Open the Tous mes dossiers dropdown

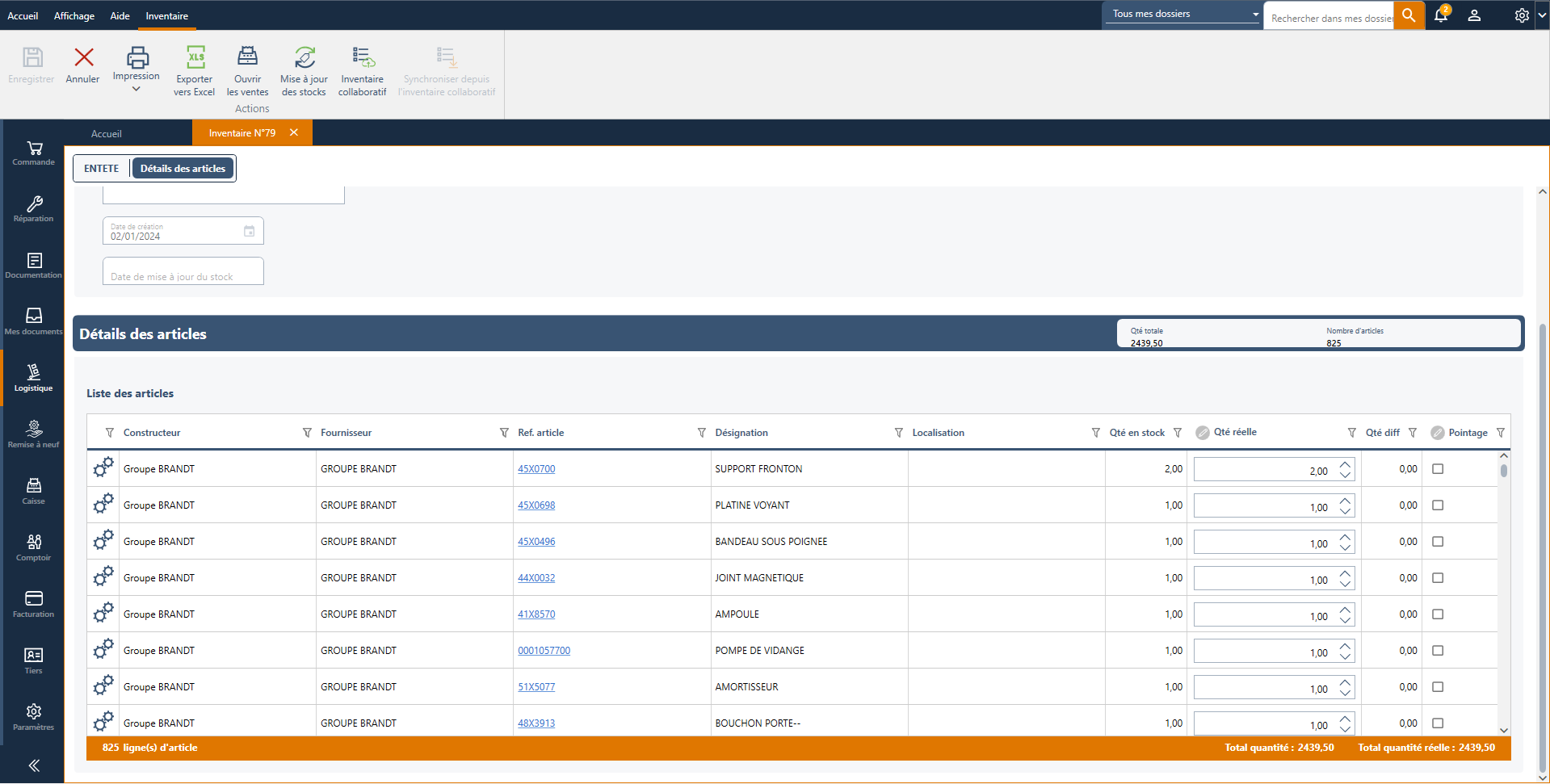click(1182, 14)
